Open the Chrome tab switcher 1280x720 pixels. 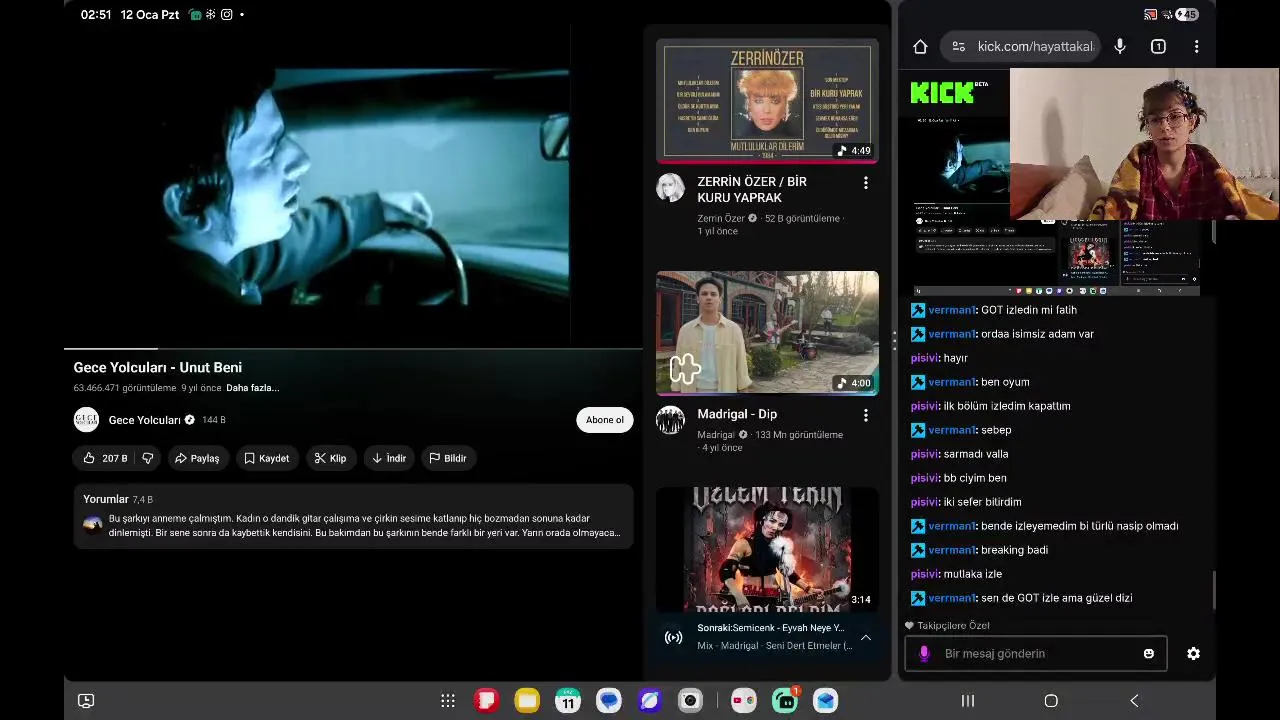[x=1158, y=46]
